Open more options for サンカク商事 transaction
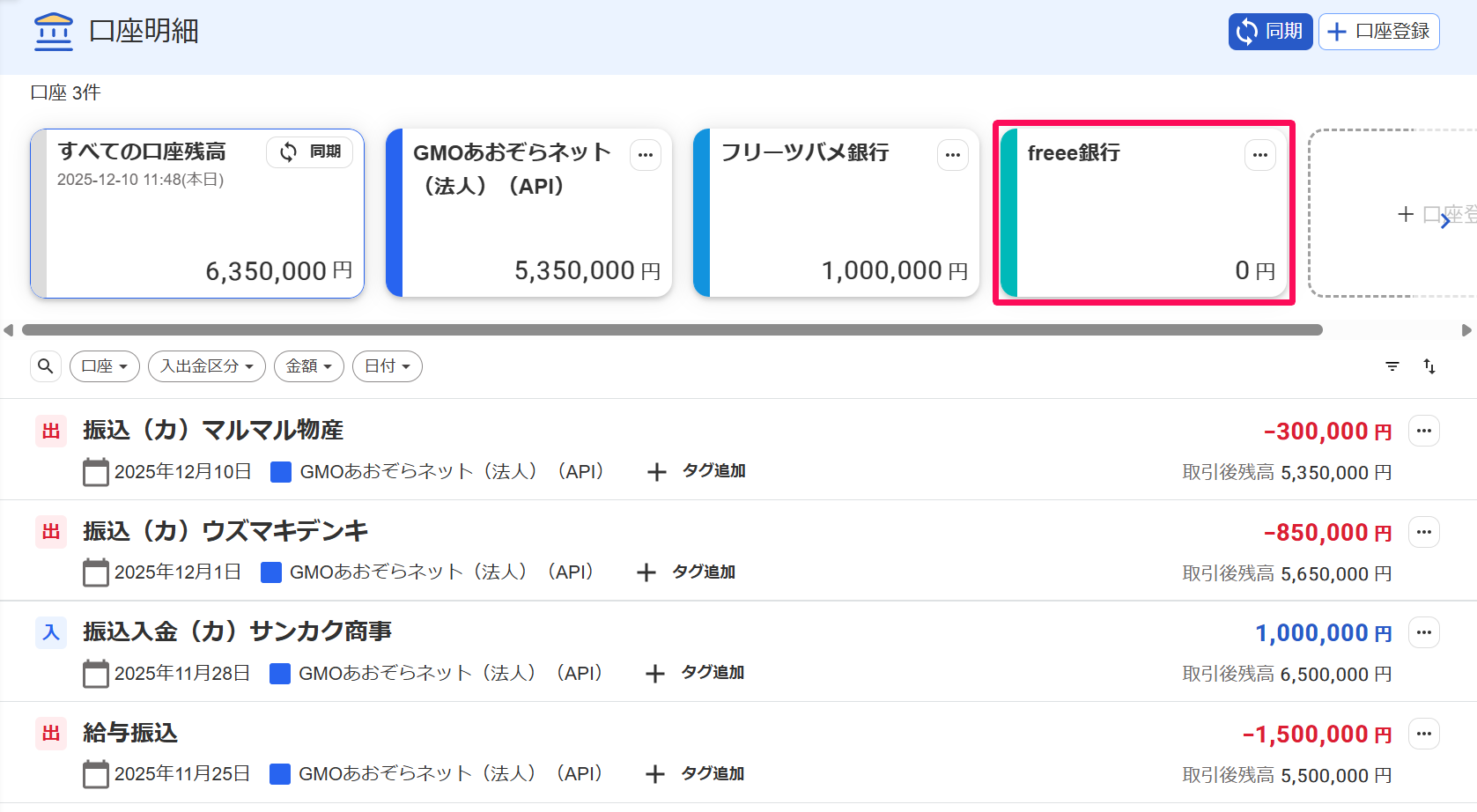Screen dimensions: 1477x812 pos(1424,632)
